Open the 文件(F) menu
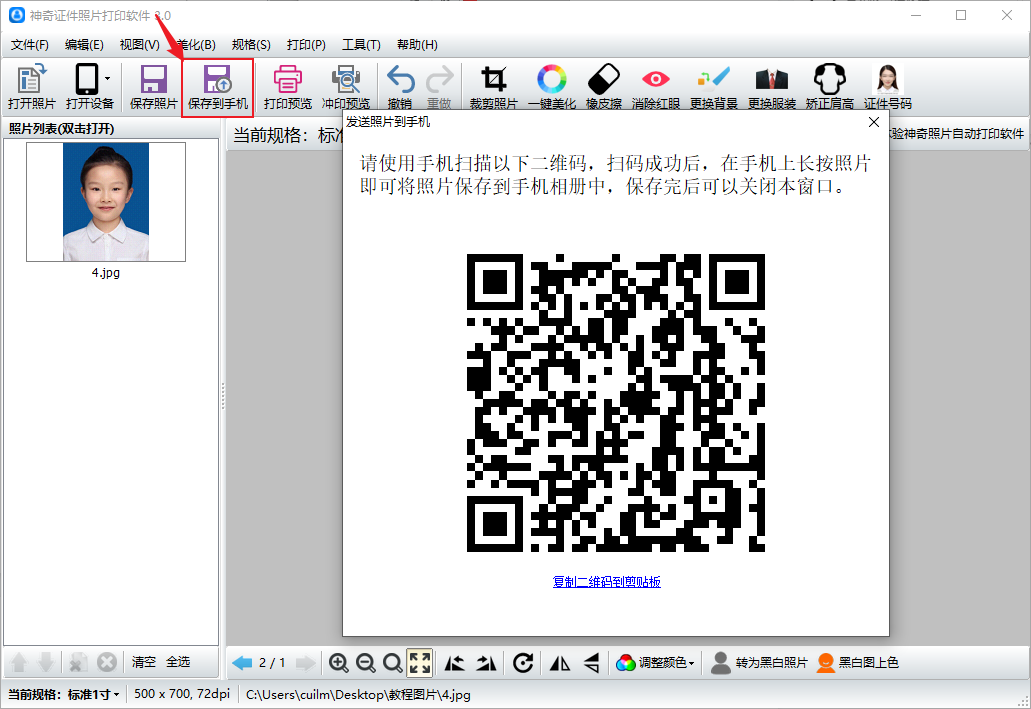Image resolution: width=1031 pixels, height=709 pixels. pos(30,45)
